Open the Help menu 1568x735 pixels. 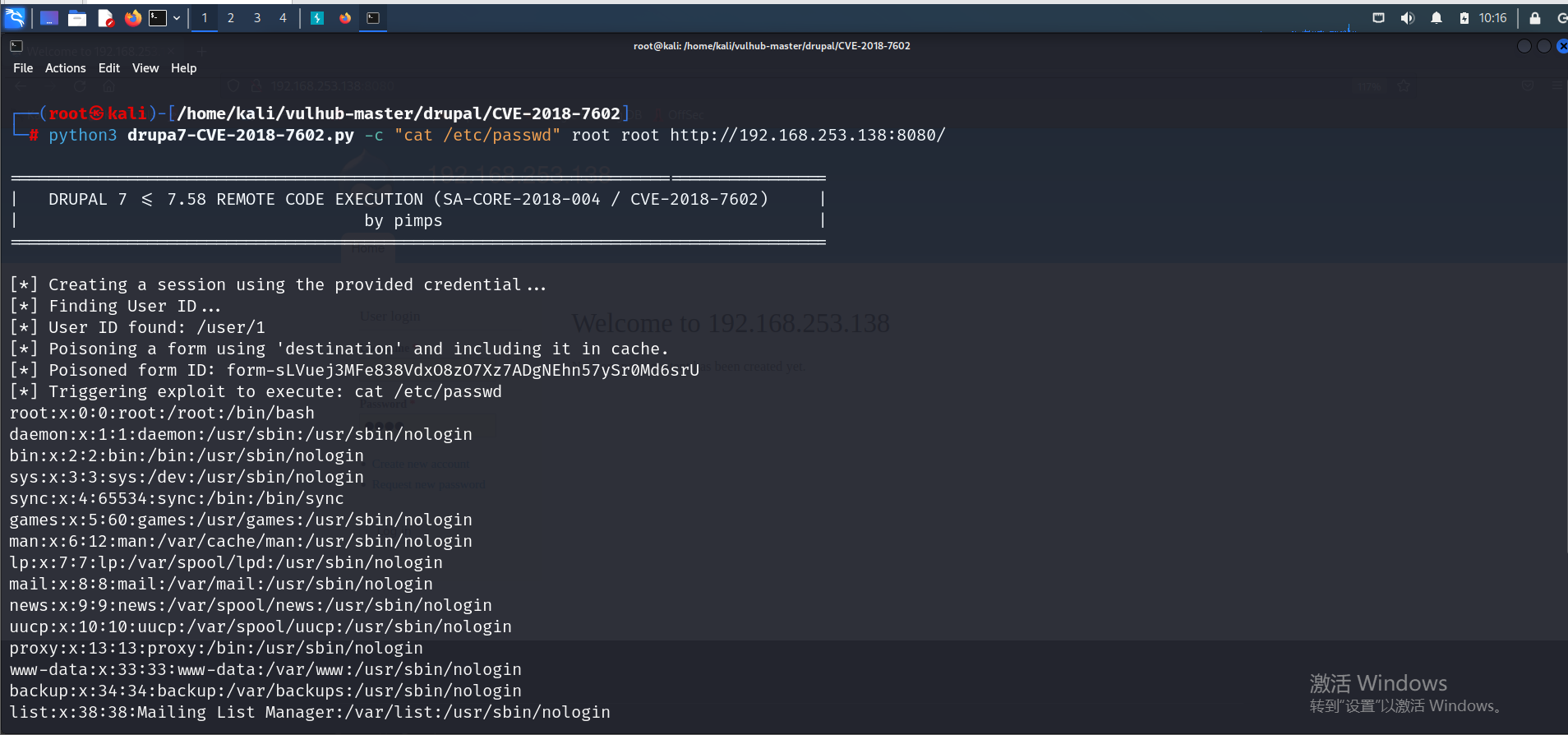coord(183,68)
